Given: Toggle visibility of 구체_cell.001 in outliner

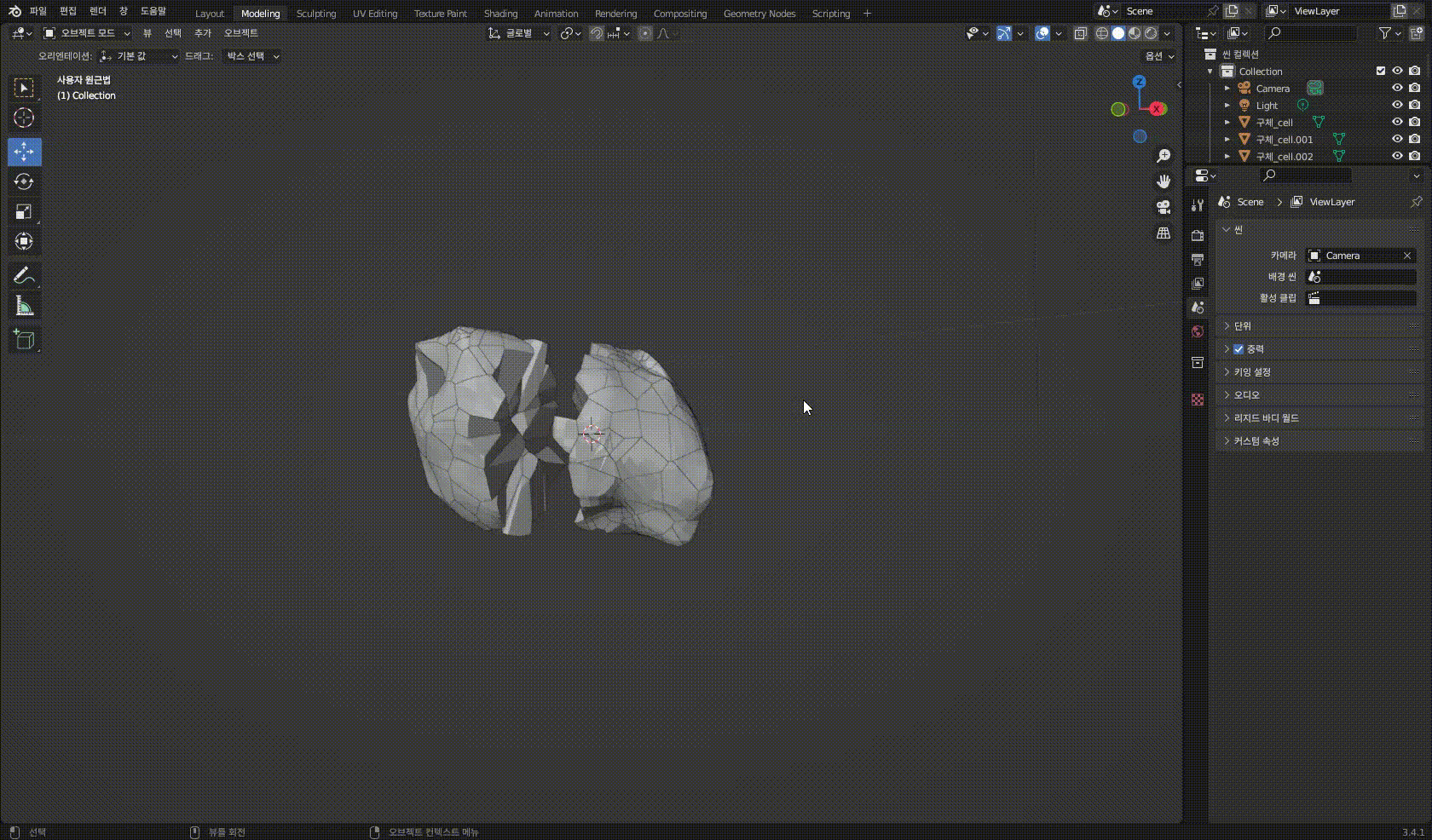Looking at the screenshot, I should pos(1396,139).
